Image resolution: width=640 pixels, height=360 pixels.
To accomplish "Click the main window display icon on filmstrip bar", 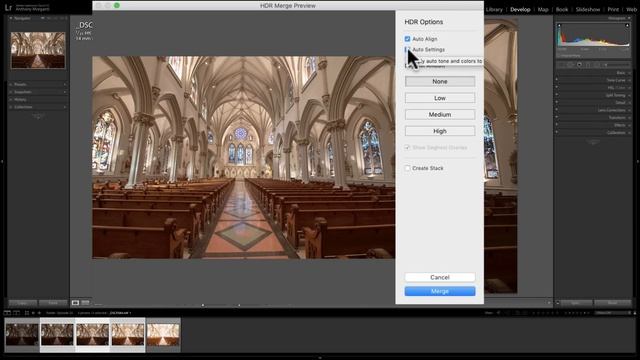I will 7,313.
